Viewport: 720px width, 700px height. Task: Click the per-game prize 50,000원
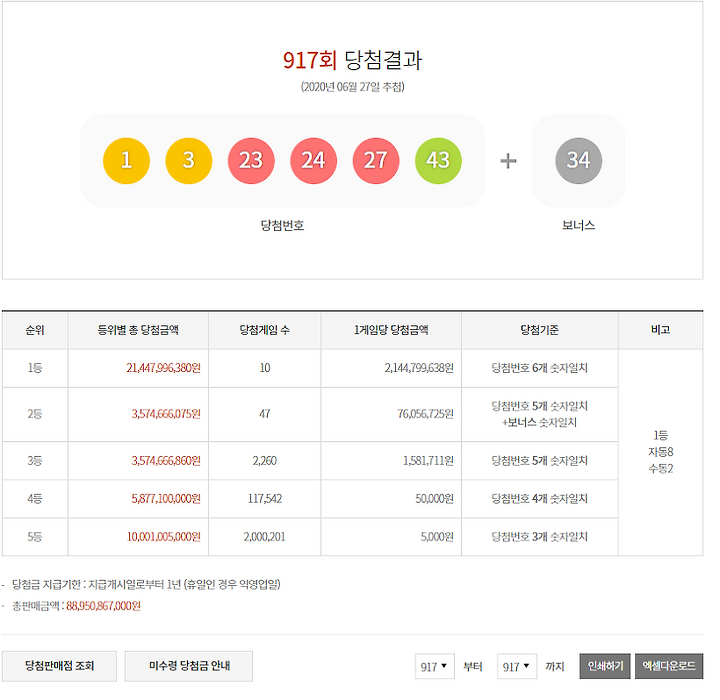tap(434, 499)
